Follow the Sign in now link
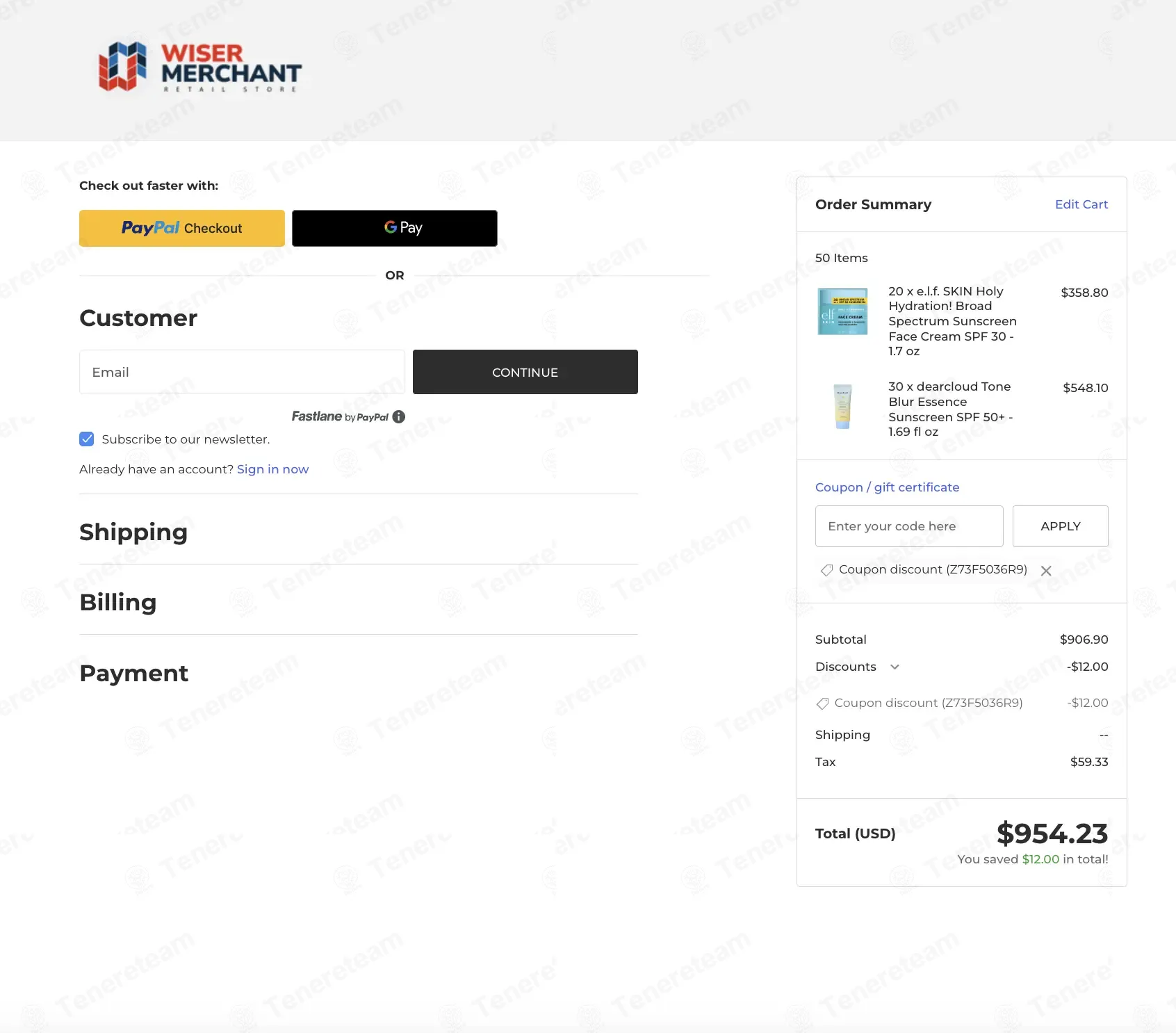The width and height of the screenshot is (1176, 1033). (272, 469)
